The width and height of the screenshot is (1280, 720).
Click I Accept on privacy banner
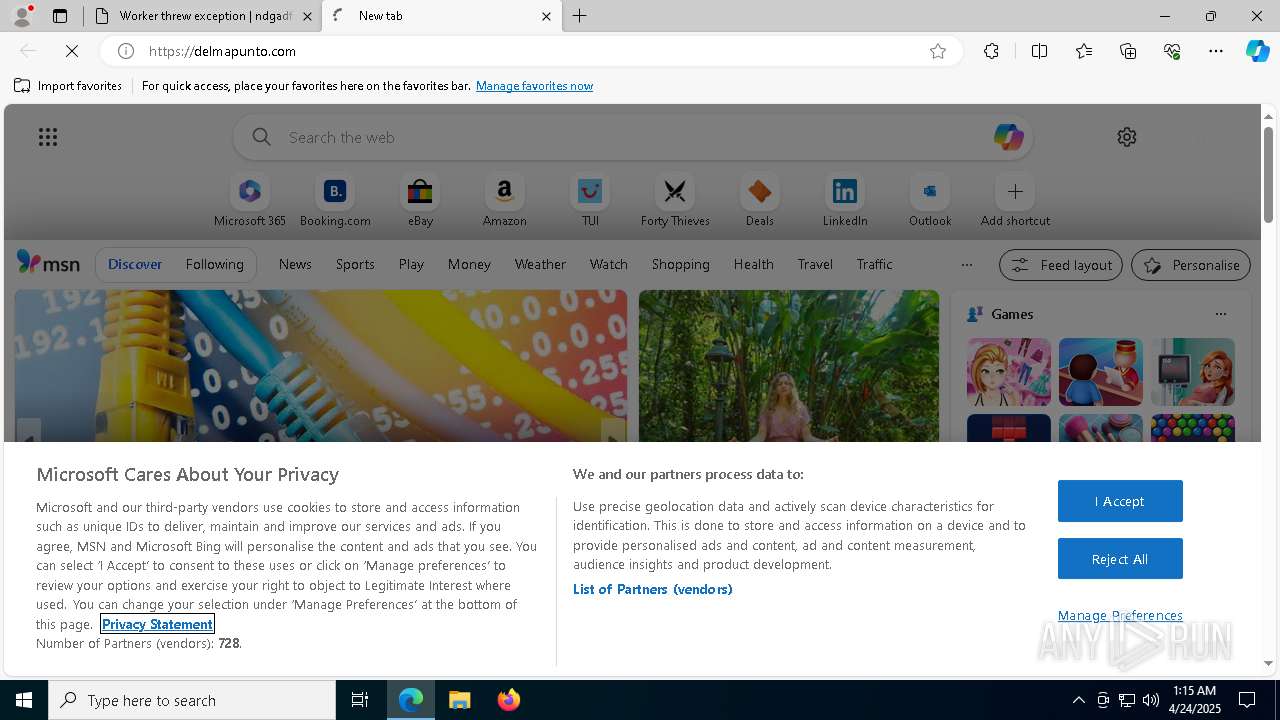(x=1120, y=501)
